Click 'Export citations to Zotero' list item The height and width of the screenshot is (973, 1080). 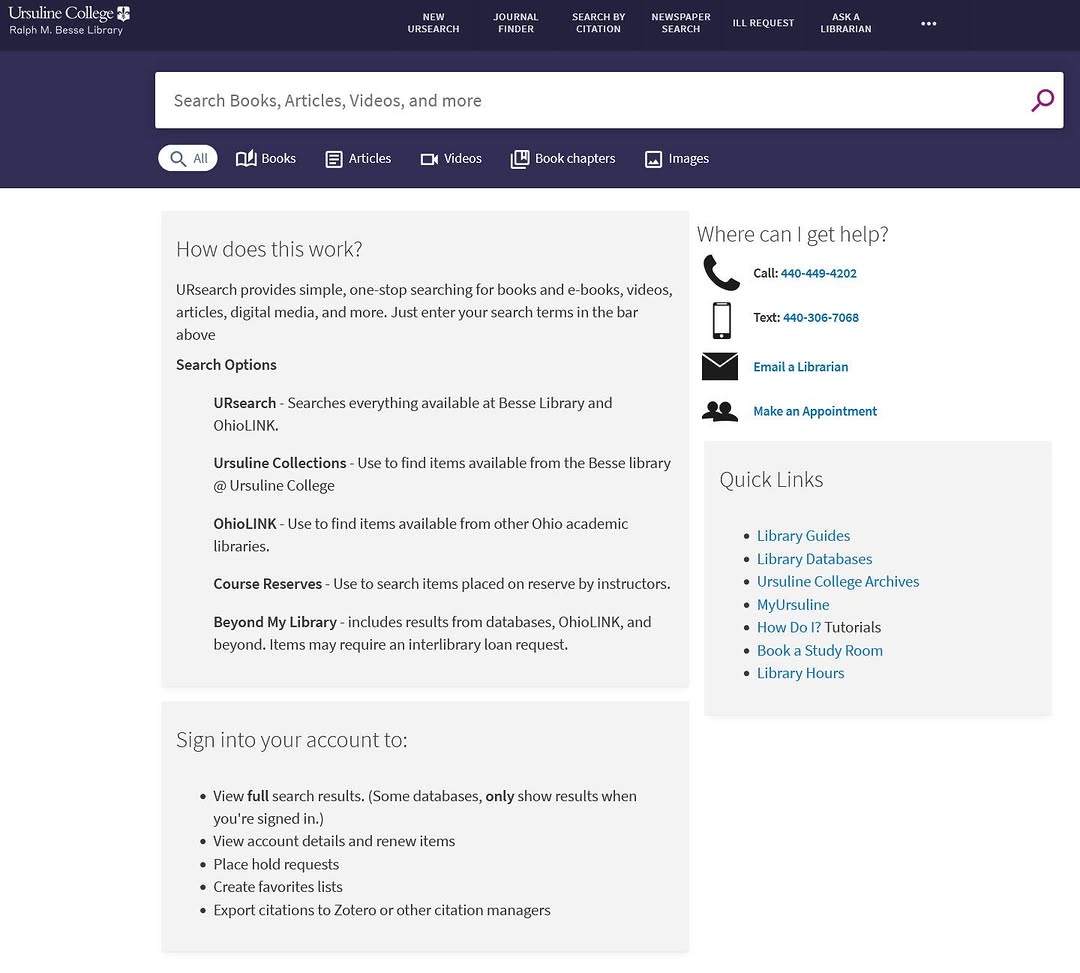point(382,910)
